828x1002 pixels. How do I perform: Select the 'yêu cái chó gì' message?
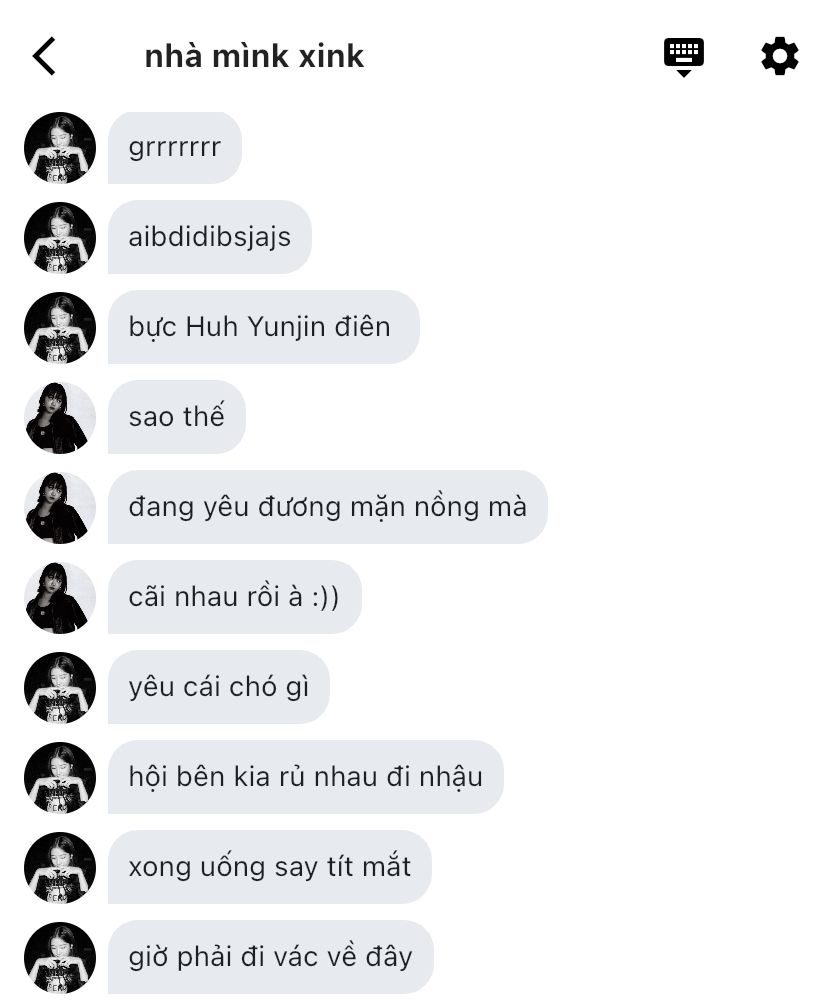(x=218, y=688)
